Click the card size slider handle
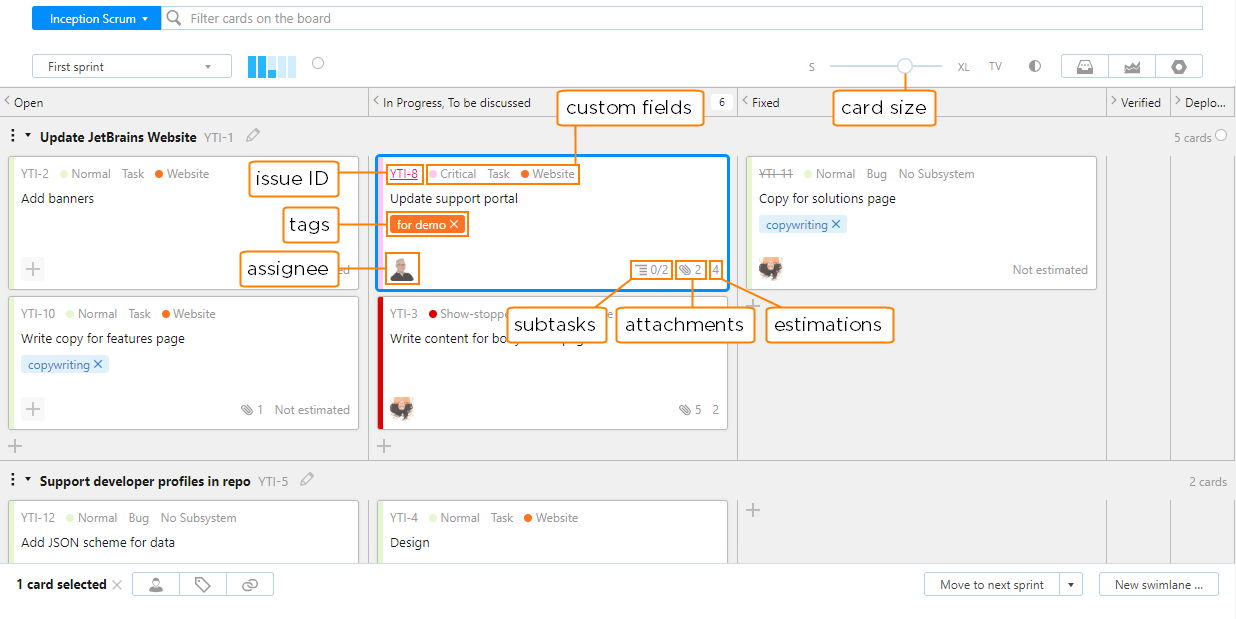This screenshot has width=1236, height=619. (905, 66)
